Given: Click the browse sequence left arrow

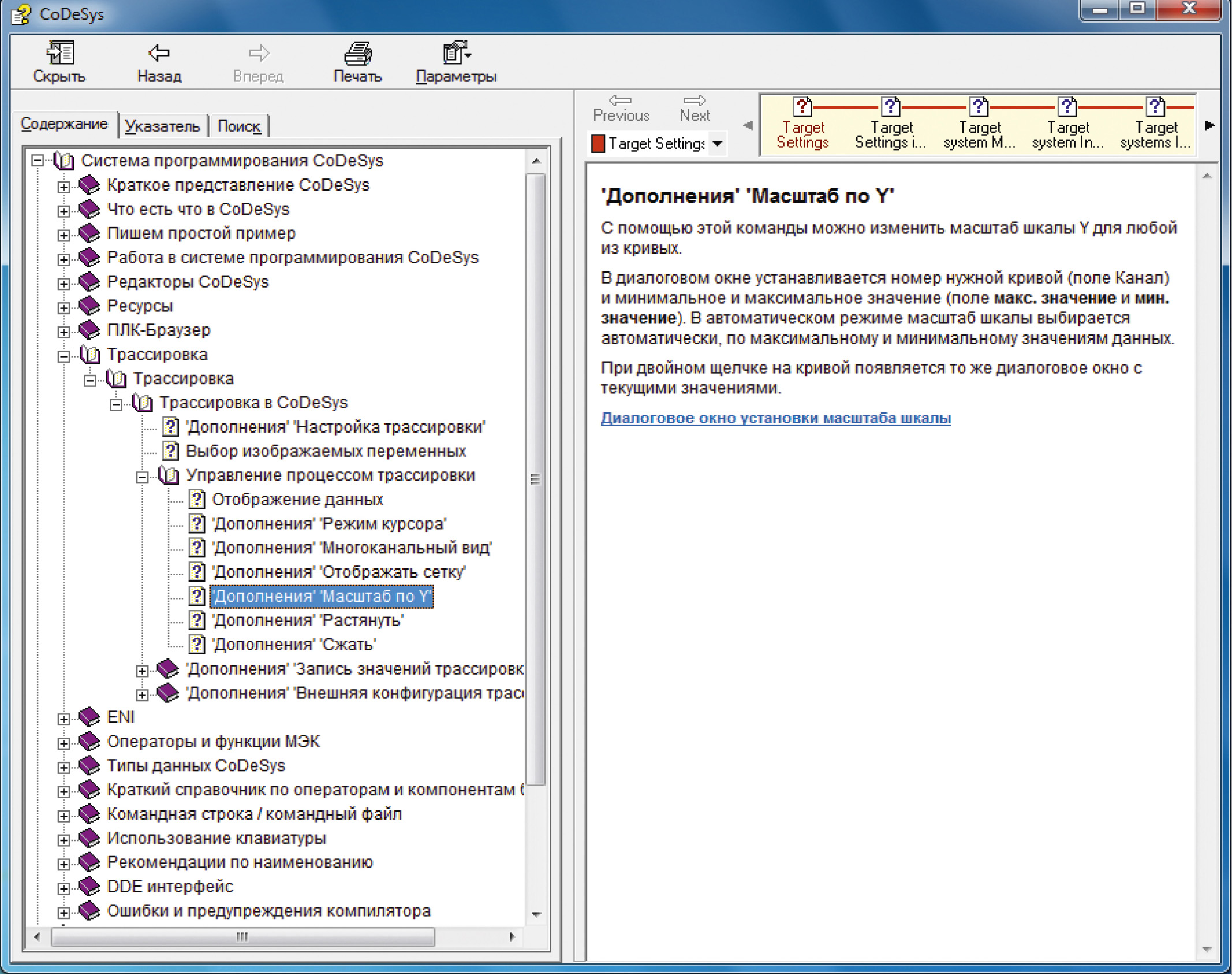Looking at the screenshot, I should [748, 125].
